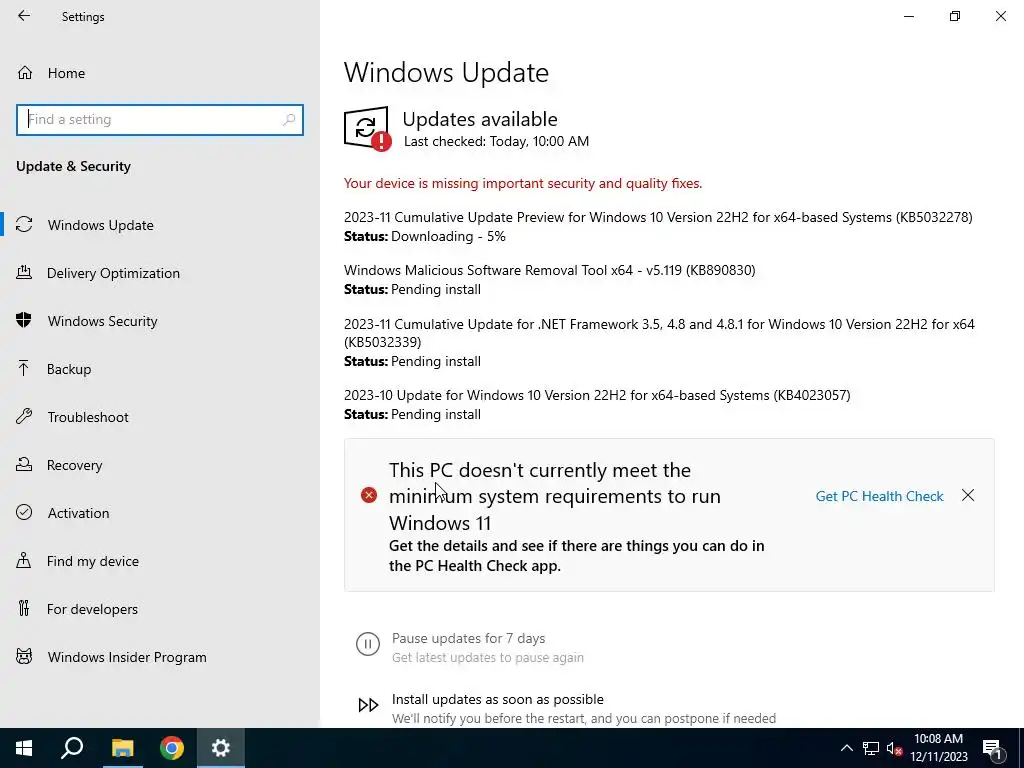Dismiss the Windows 11 requirements banner
The width and height of the screenshot is (1024, 768).
click(968, 496)
